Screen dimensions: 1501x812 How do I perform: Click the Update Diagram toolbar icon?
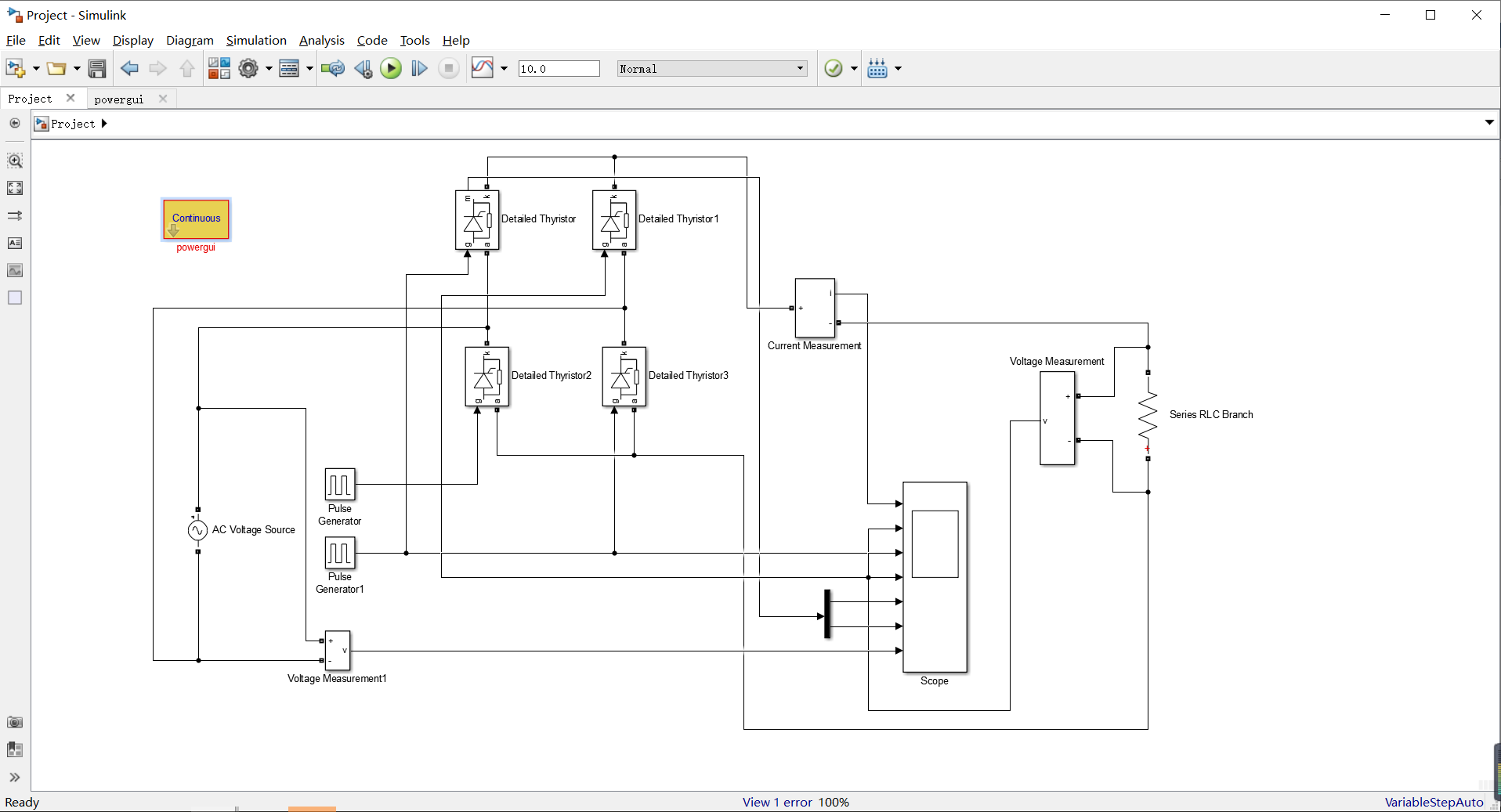click(333, 69)
